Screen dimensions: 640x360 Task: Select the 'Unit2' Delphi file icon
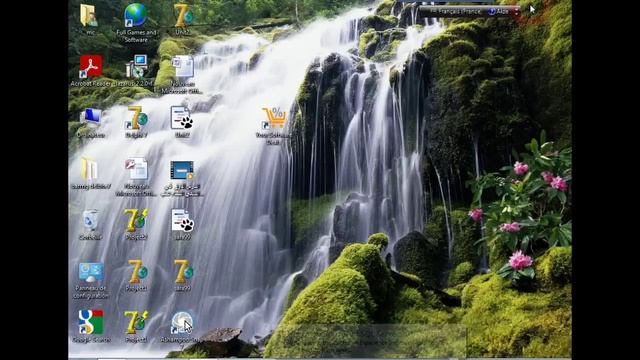click(x=182, y=16)
